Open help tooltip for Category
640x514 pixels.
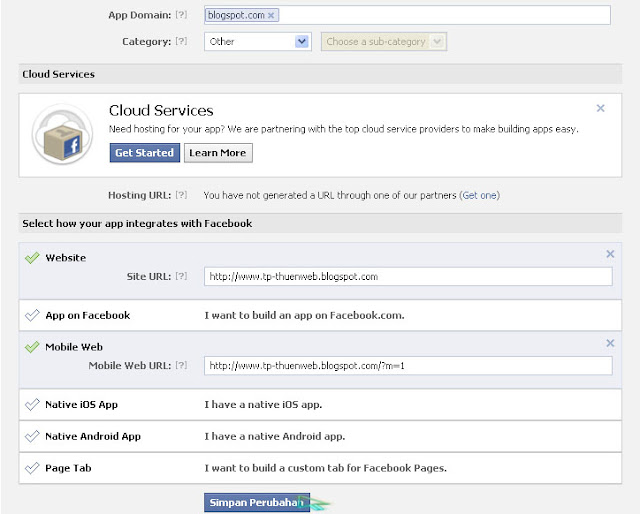(181, 41)
